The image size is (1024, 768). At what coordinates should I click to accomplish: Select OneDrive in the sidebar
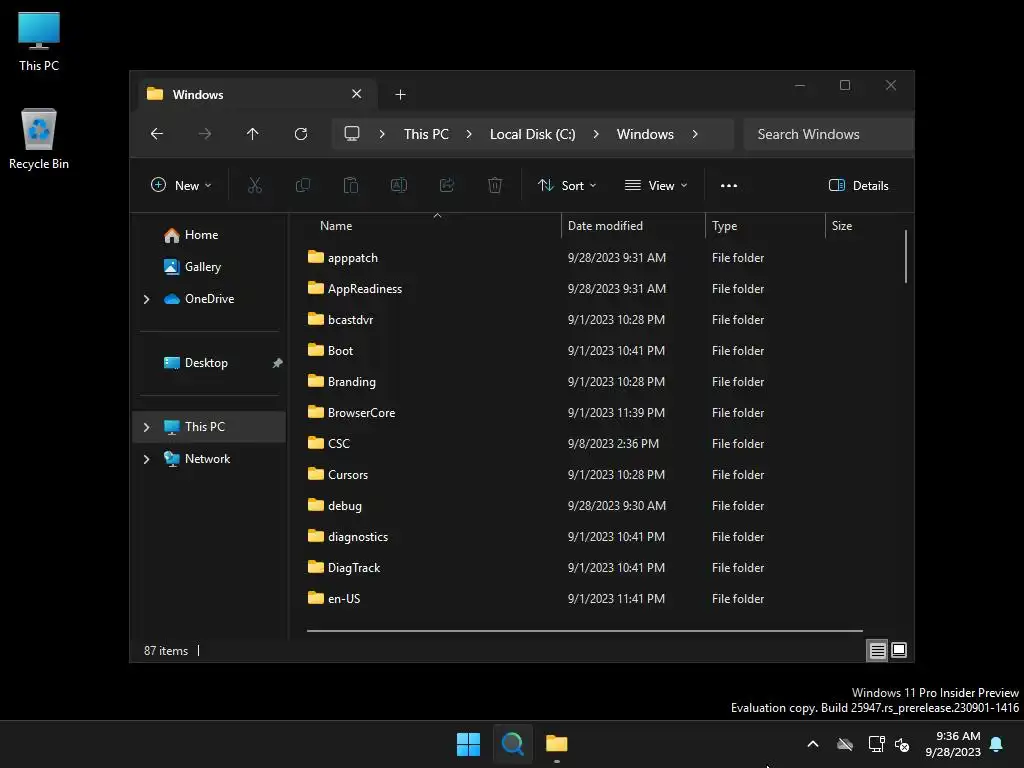click(x=209, y=299)
